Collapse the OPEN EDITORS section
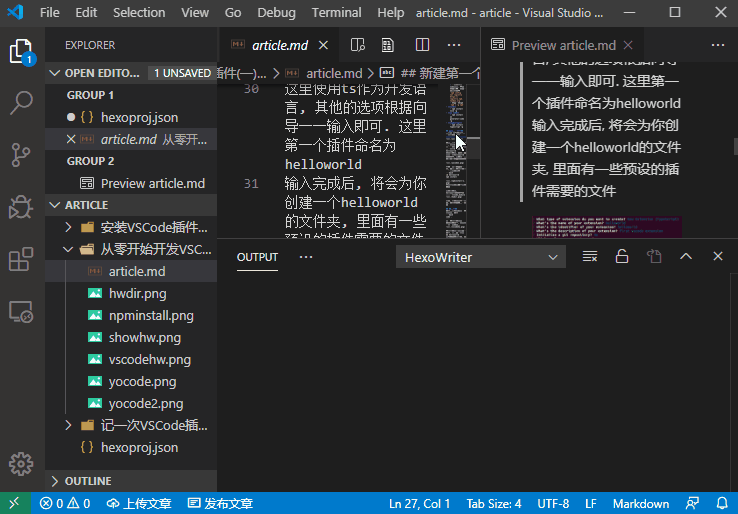Screen dimensions: 738x514 click(x=131, y=73)
